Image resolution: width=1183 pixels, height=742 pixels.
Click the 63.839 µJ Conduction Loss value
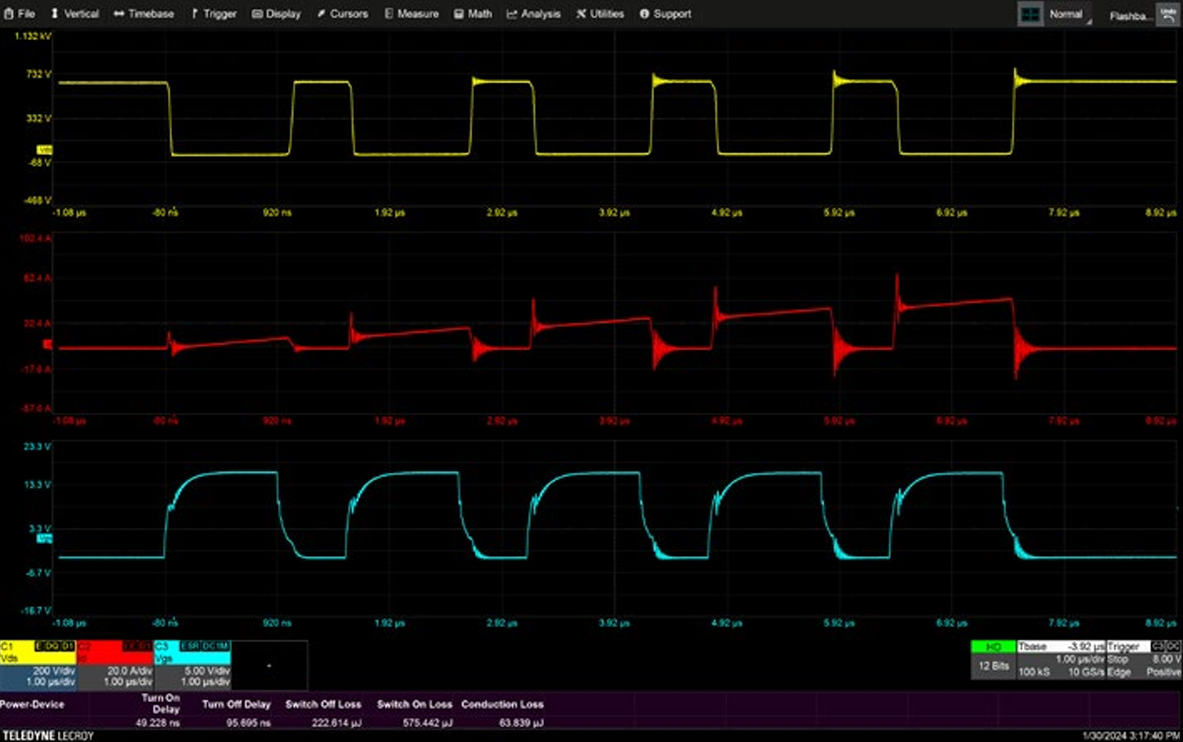[521, 722]
